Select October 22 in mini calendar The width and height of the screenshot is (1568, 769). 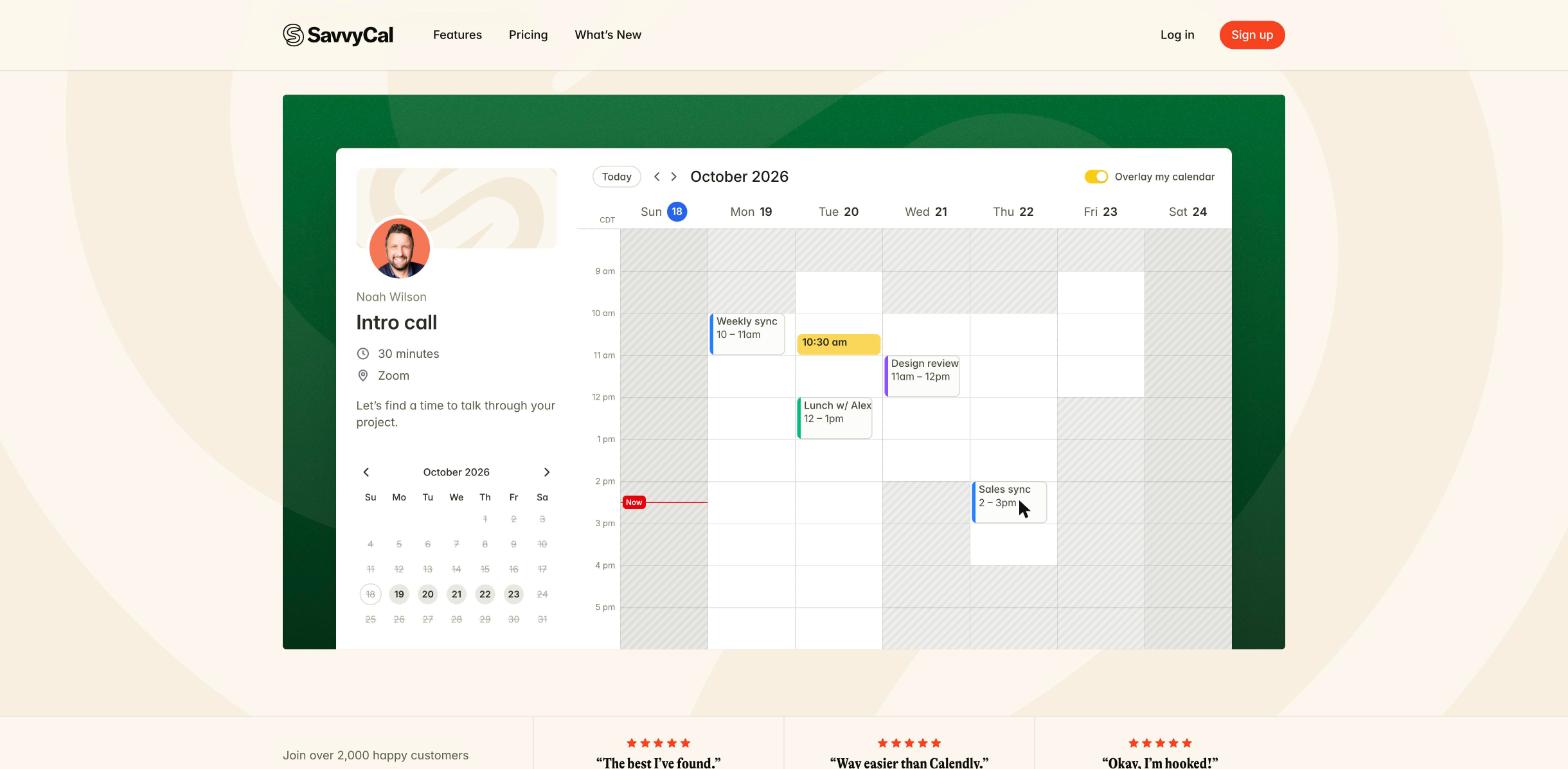click(x=485, y=594)
